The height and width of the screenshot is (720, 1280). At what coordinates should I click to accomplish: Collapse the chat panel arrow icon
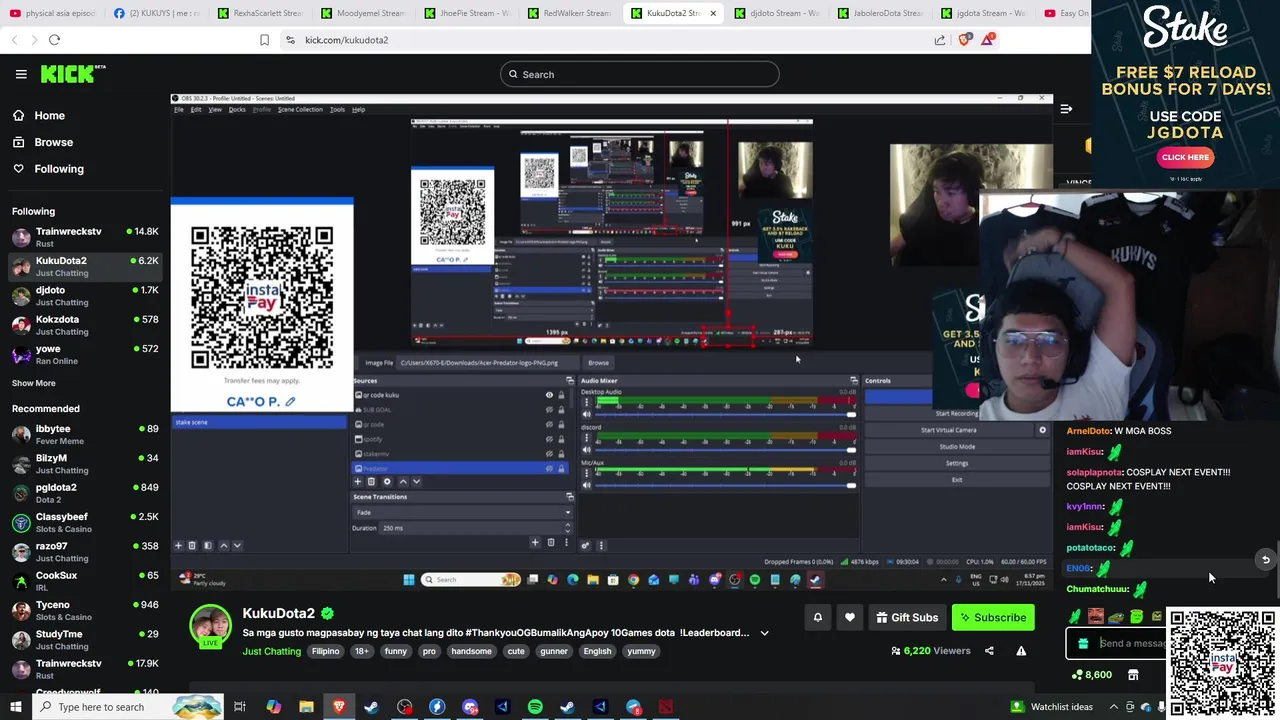tap(1066, 109)
